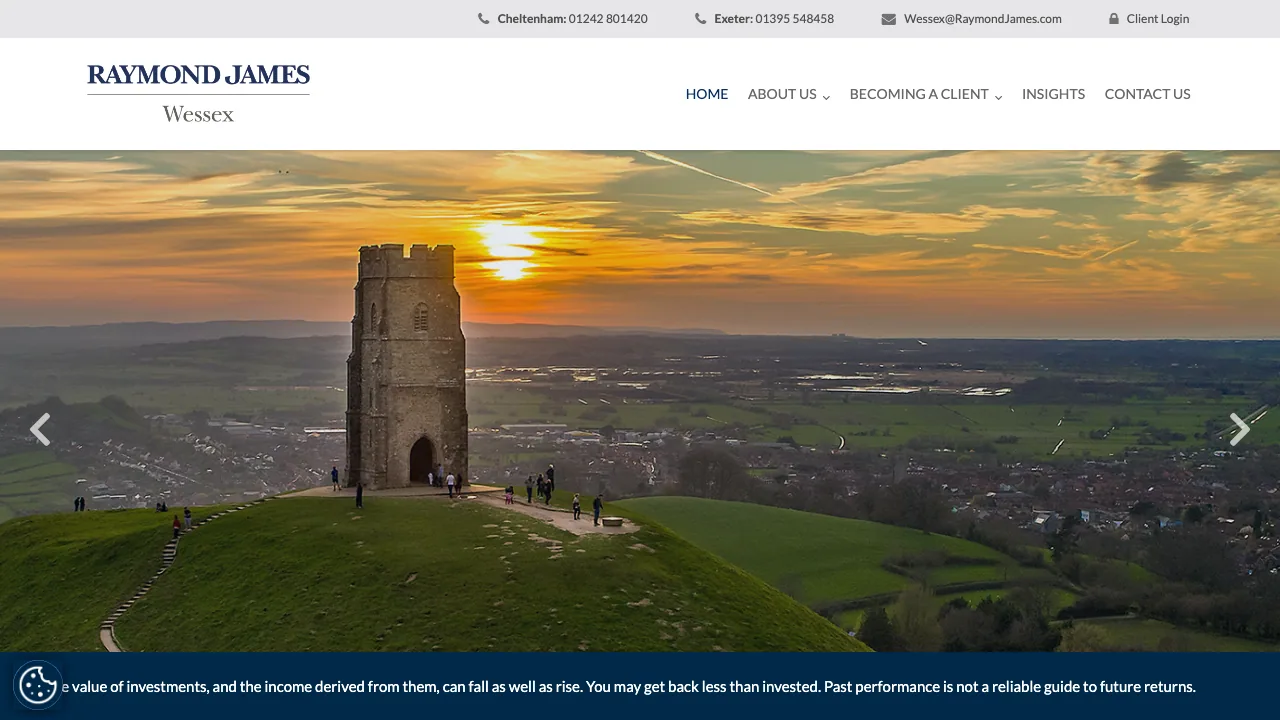Click the left carousel arrow

coord(40,429)
